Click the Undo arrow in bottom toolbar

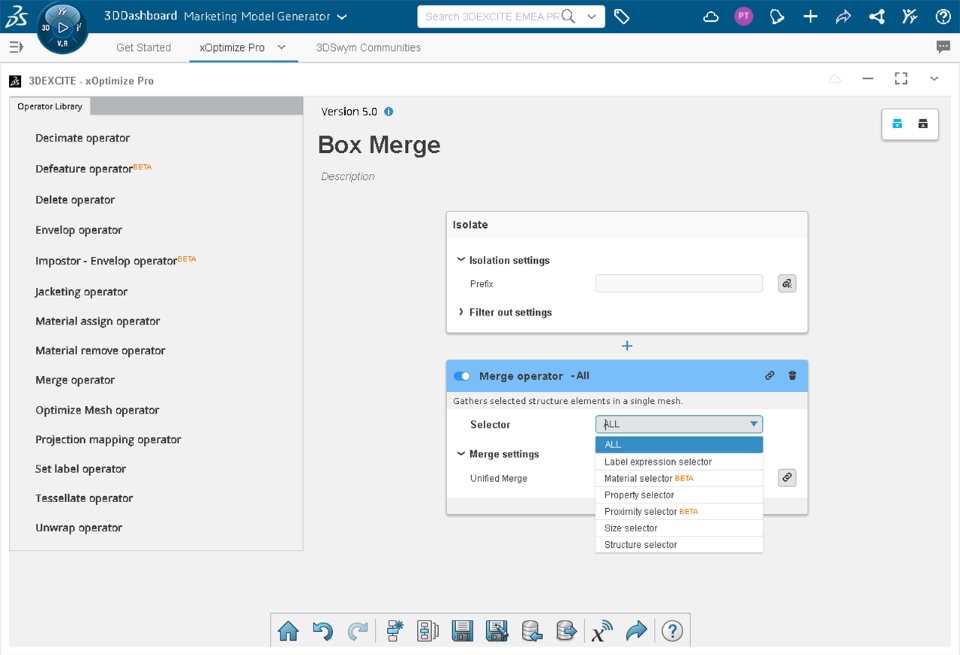323,631
